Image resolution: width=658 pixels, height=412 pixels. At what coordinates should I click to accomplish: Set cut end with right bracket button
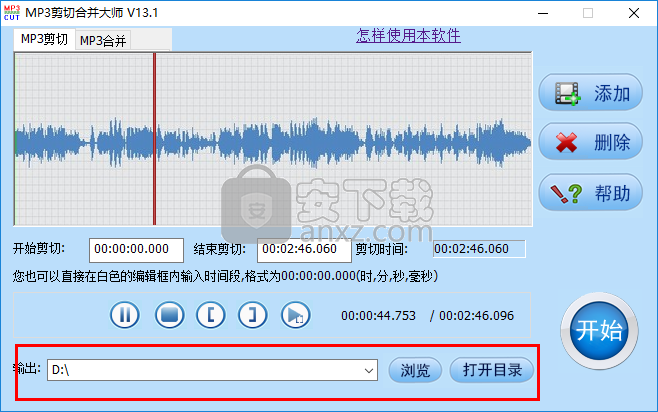(x=253, y=315)
